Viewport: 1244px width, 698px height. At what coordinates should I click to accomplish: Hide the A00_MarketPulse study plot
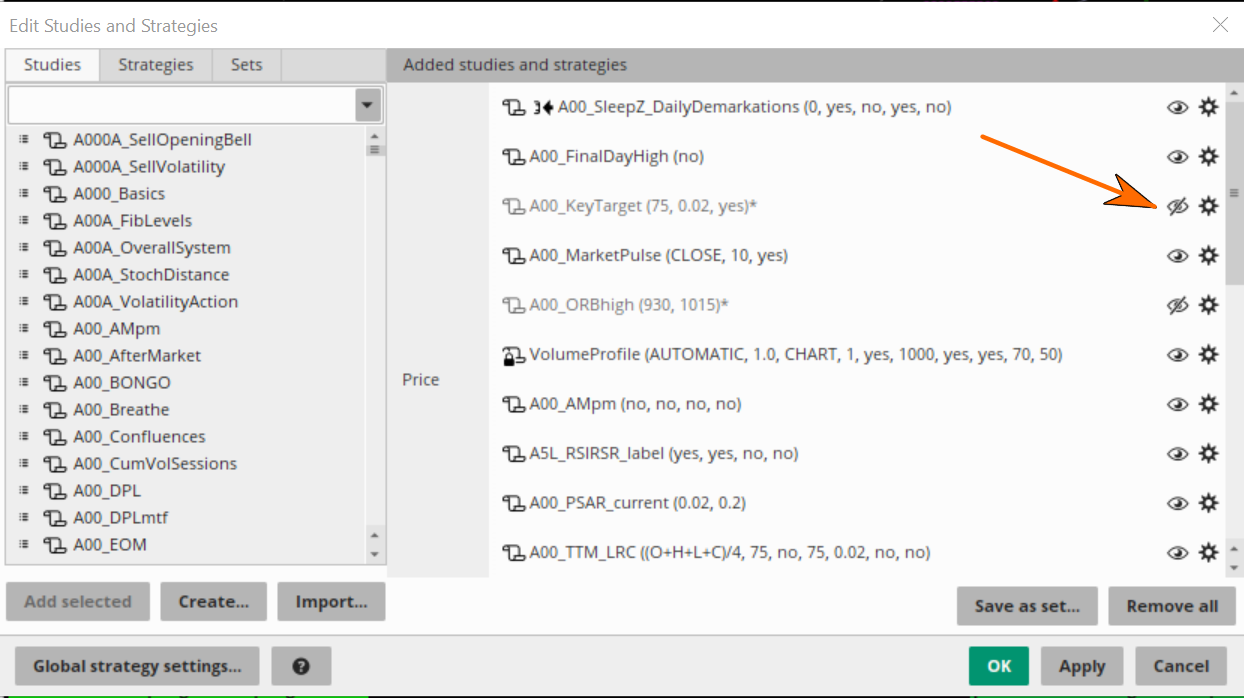[x=1177, y=256]
